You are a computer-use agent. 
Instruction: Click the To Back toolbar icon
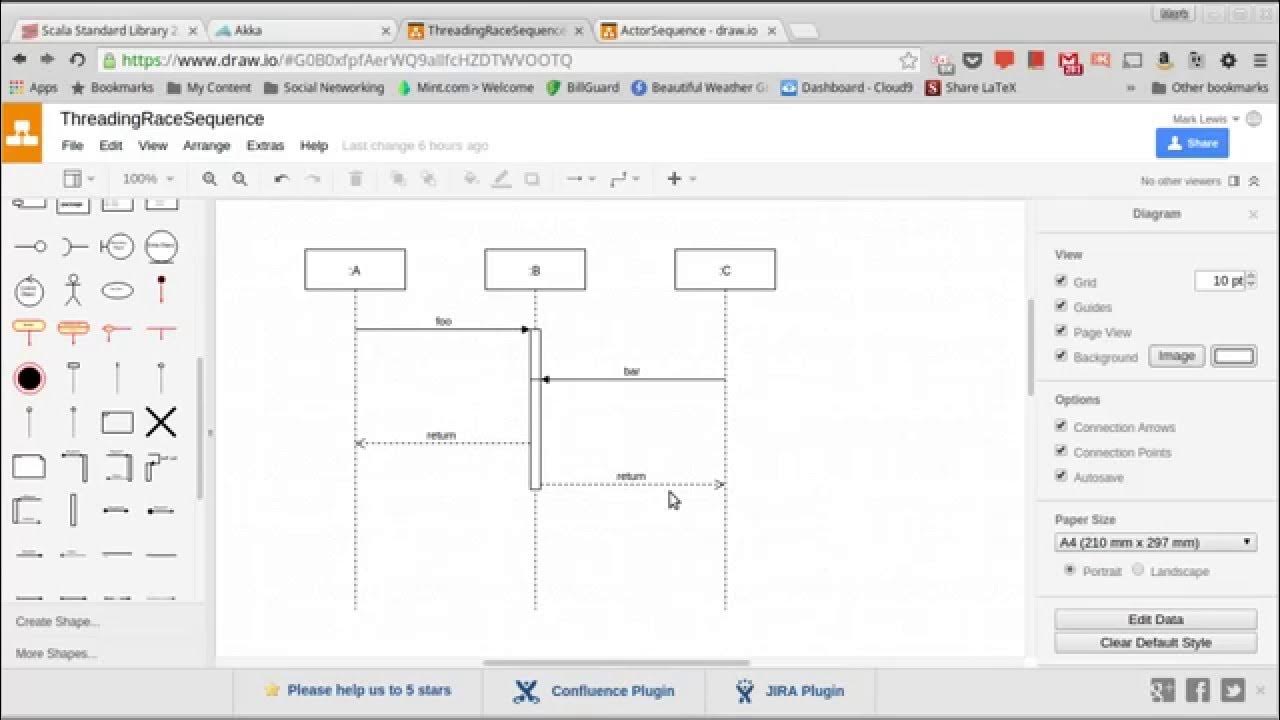pos(428,179)
